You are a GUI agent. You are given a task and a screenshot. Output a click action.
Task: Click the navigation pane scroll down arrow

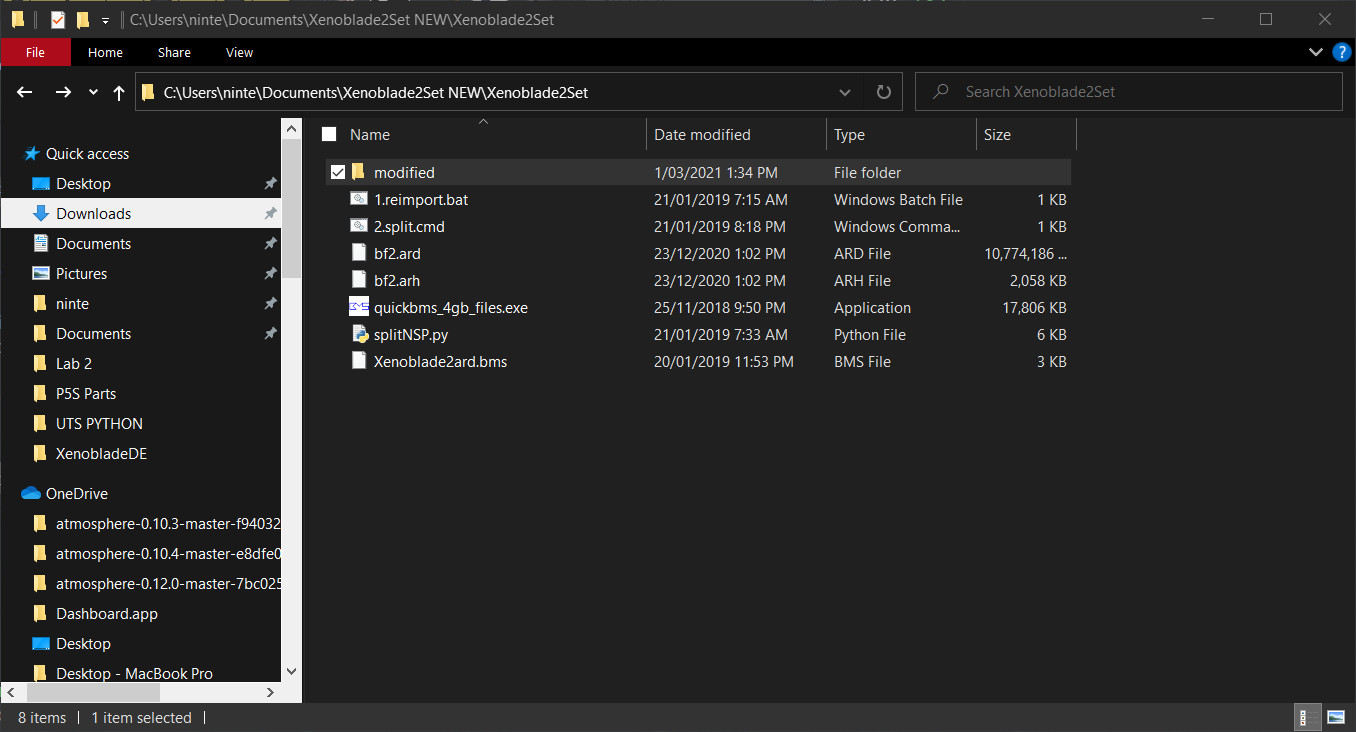pyautogui.click(x=291, y=671)
